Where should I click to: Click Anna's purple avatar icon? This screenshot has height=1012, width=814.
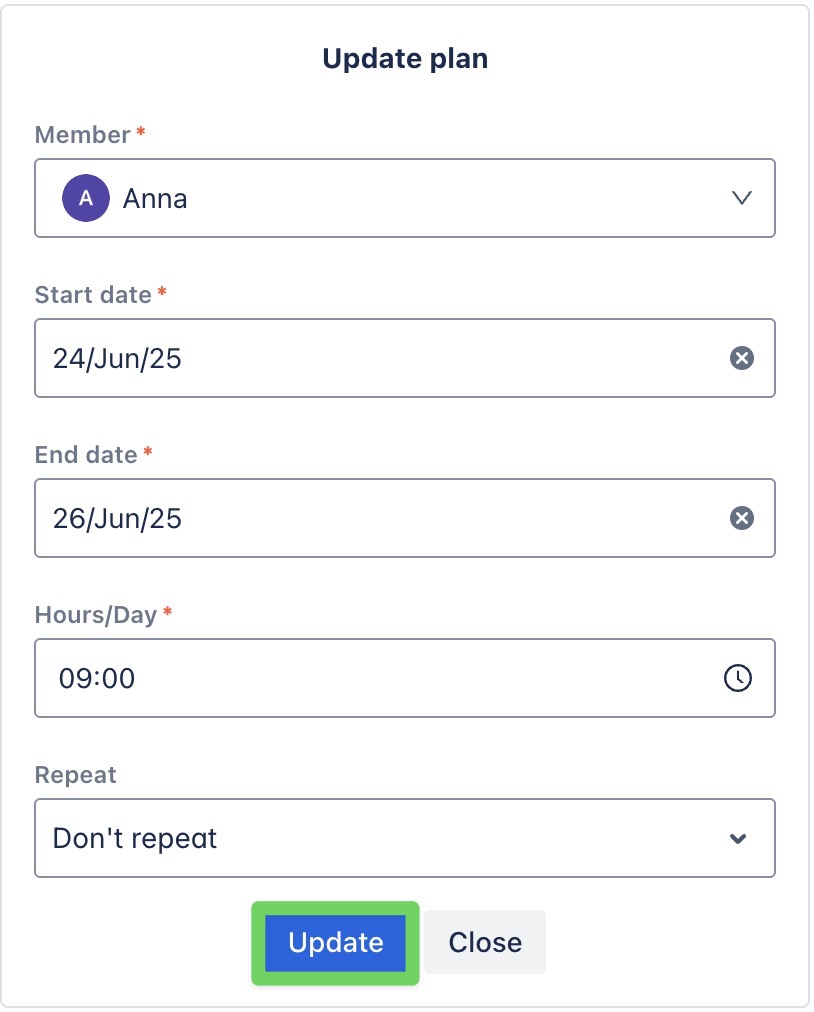(86, 198)
